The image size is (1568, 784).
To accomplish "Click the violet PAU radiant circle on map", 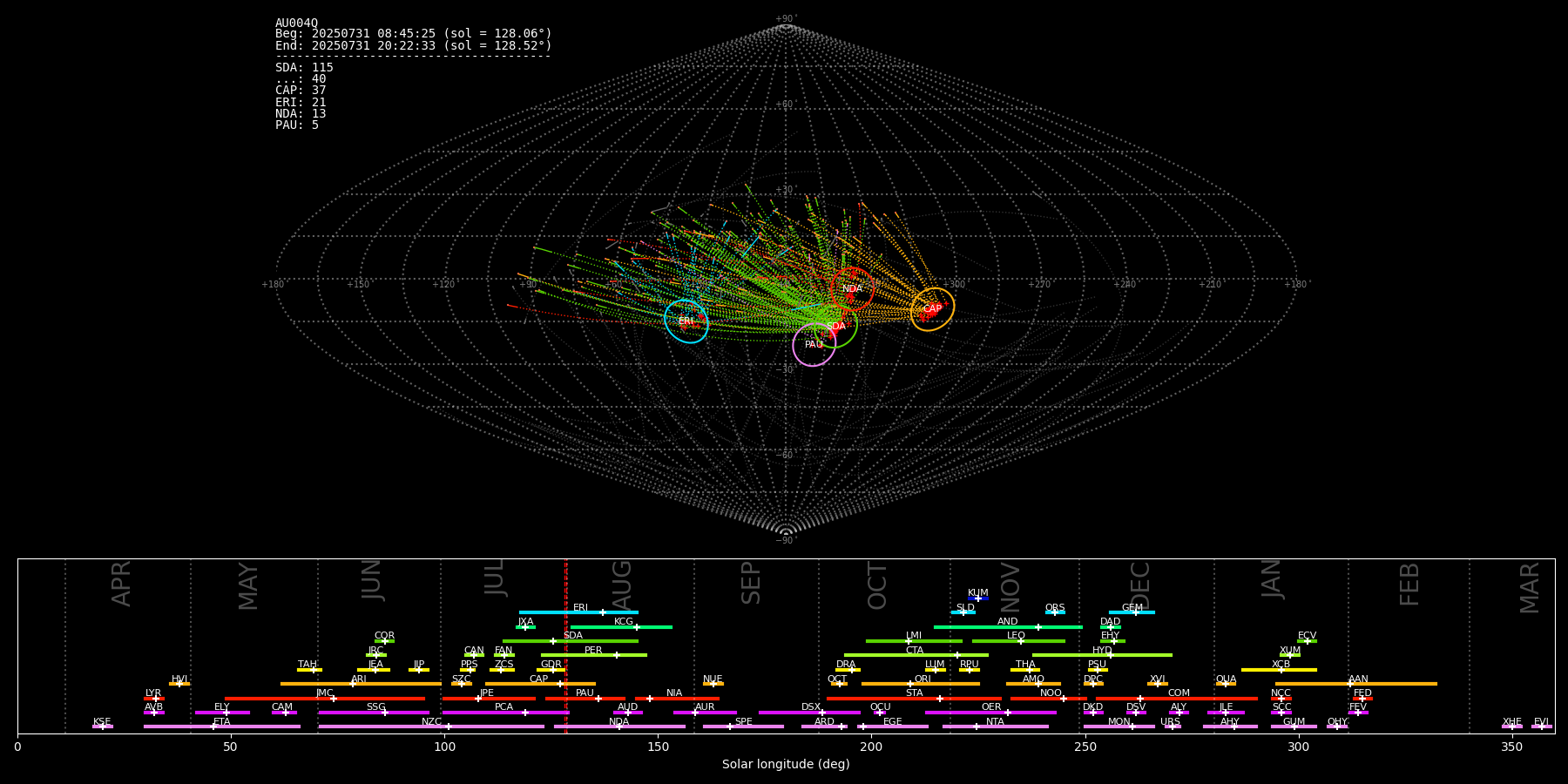I will pyautogui.click(x=814, y=344).
